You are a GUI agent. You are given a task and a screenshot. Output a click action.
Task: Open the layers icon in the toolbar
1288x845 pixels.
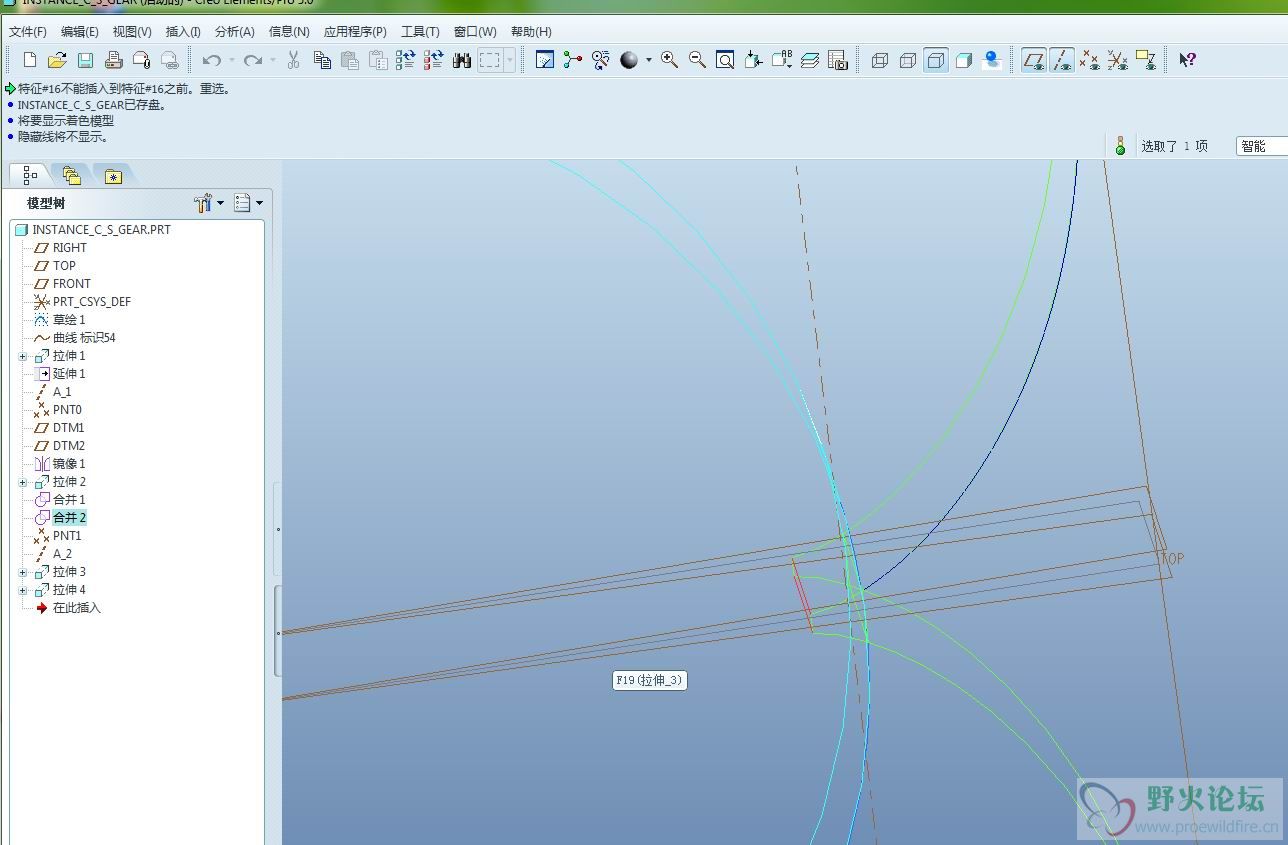(x=810, y=60)
